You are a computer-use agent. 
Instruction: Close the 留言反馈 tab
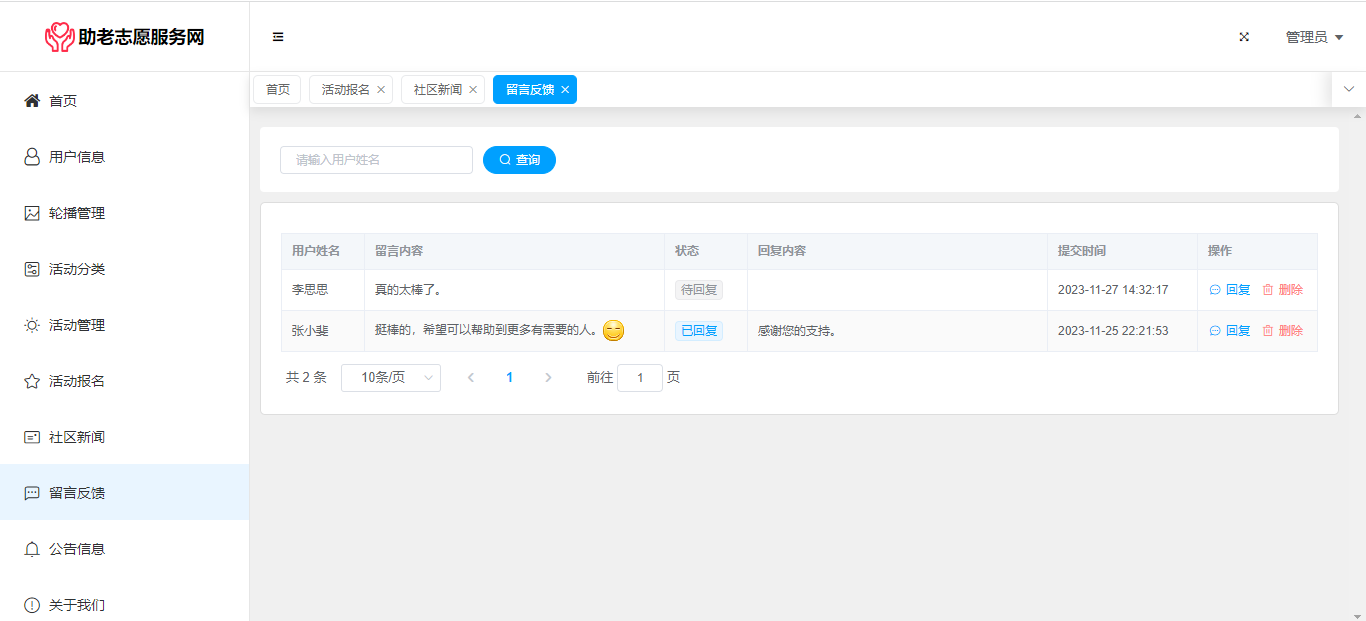[x=565, y=90]
